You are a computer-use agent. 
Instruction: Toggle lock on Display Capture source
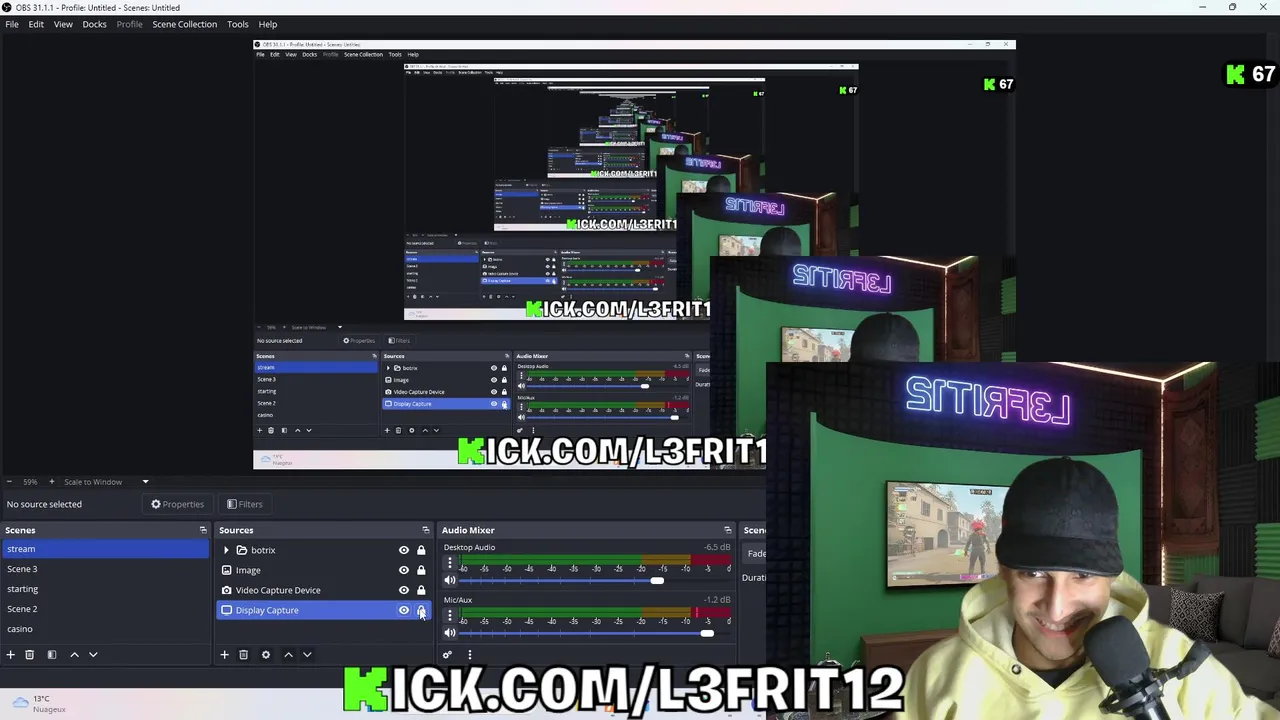pos(421,610)
